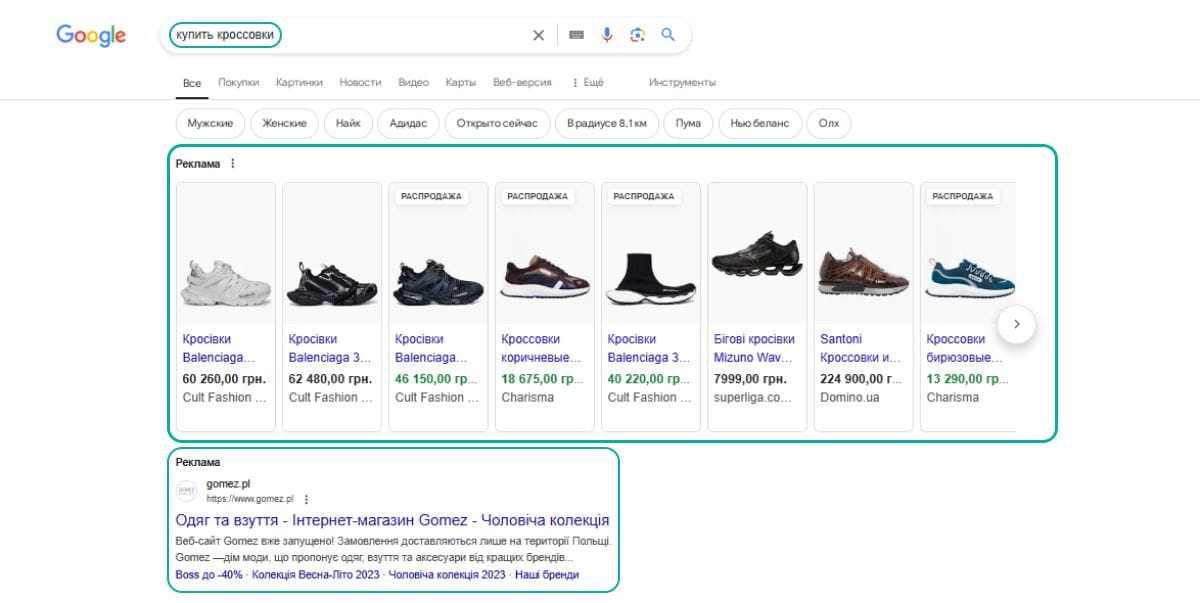
Task: Open the Колекція Весна-Літо 2023 sitelink
Action: [316, 575]
